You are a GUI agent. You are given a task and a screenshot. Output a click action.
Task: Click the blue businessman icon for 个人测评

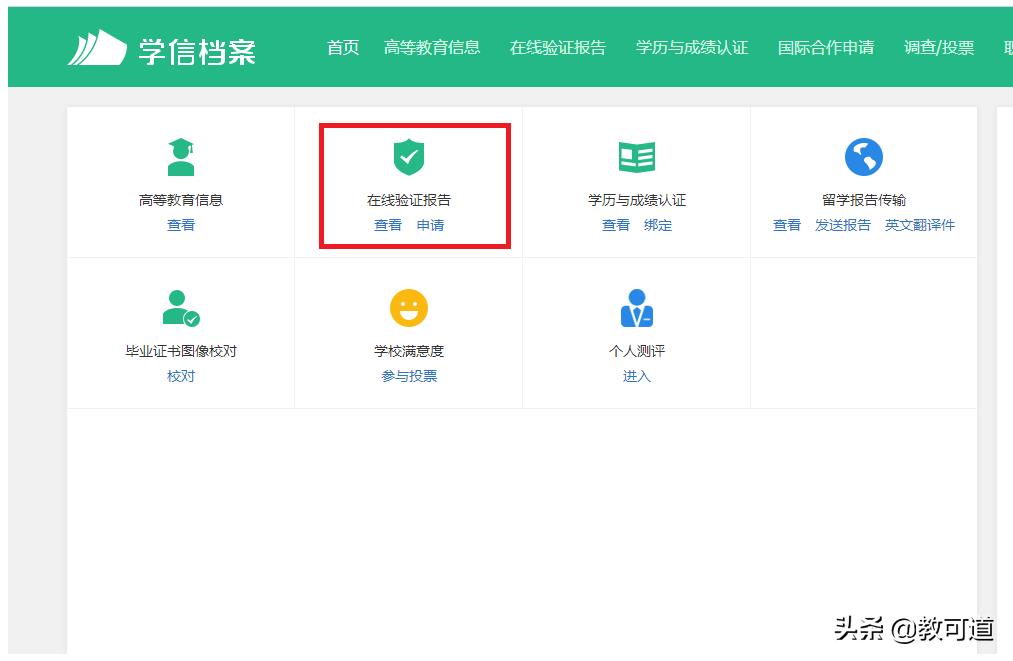click(x=637, y=308)
